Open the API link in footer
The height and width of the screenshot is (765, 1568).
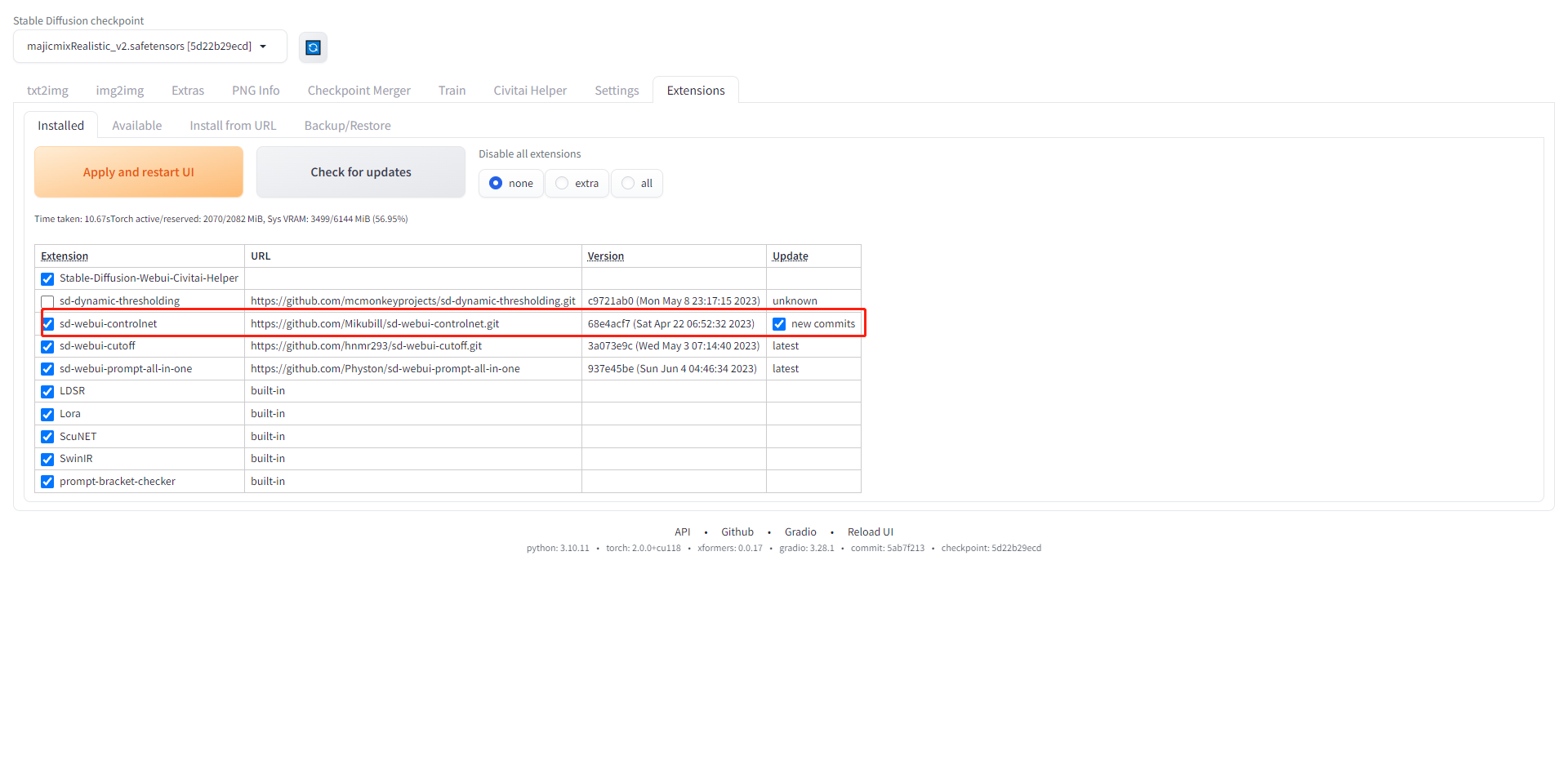coord(682,532)
